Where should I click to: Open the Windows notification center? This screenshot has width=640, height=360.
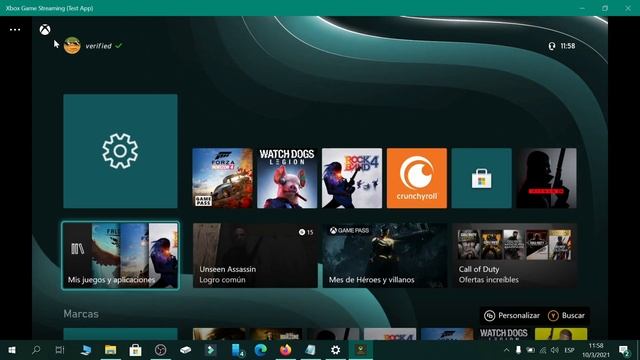pos(624,351)
